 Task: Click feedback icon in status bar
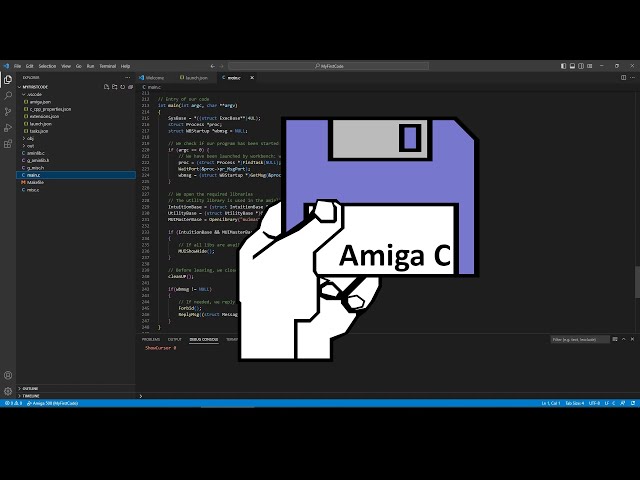click(x=622, y=403)
